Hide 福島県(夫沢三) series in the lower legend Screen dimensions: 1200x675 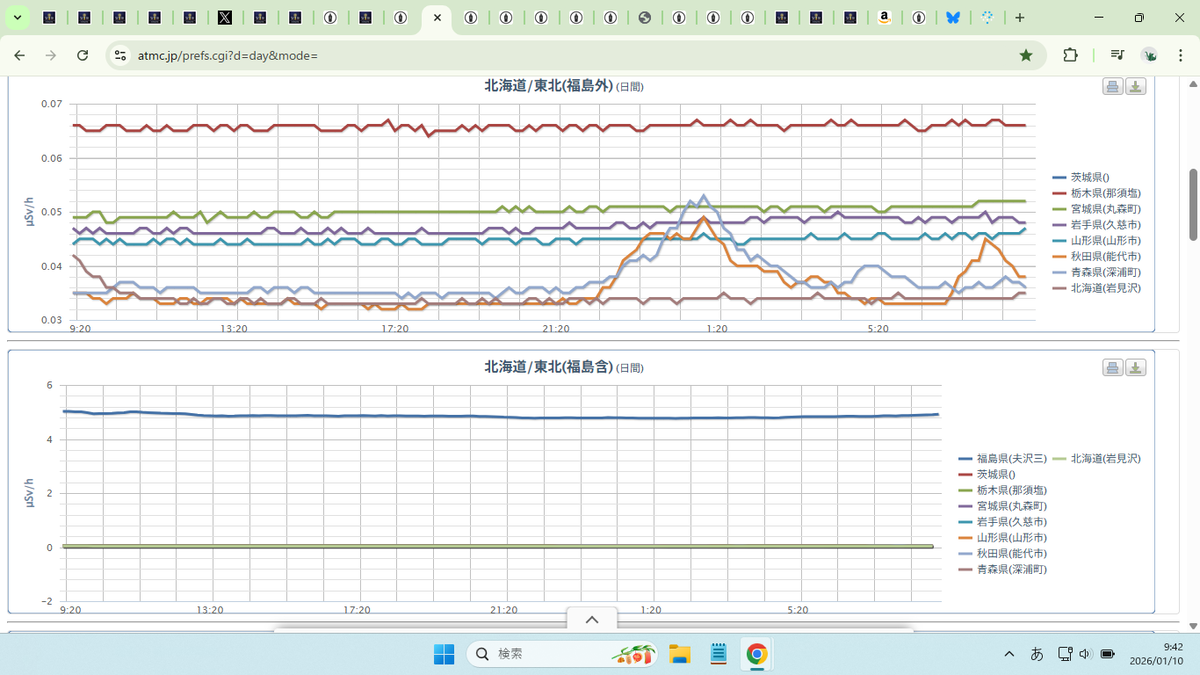[x=1002, y=458]
